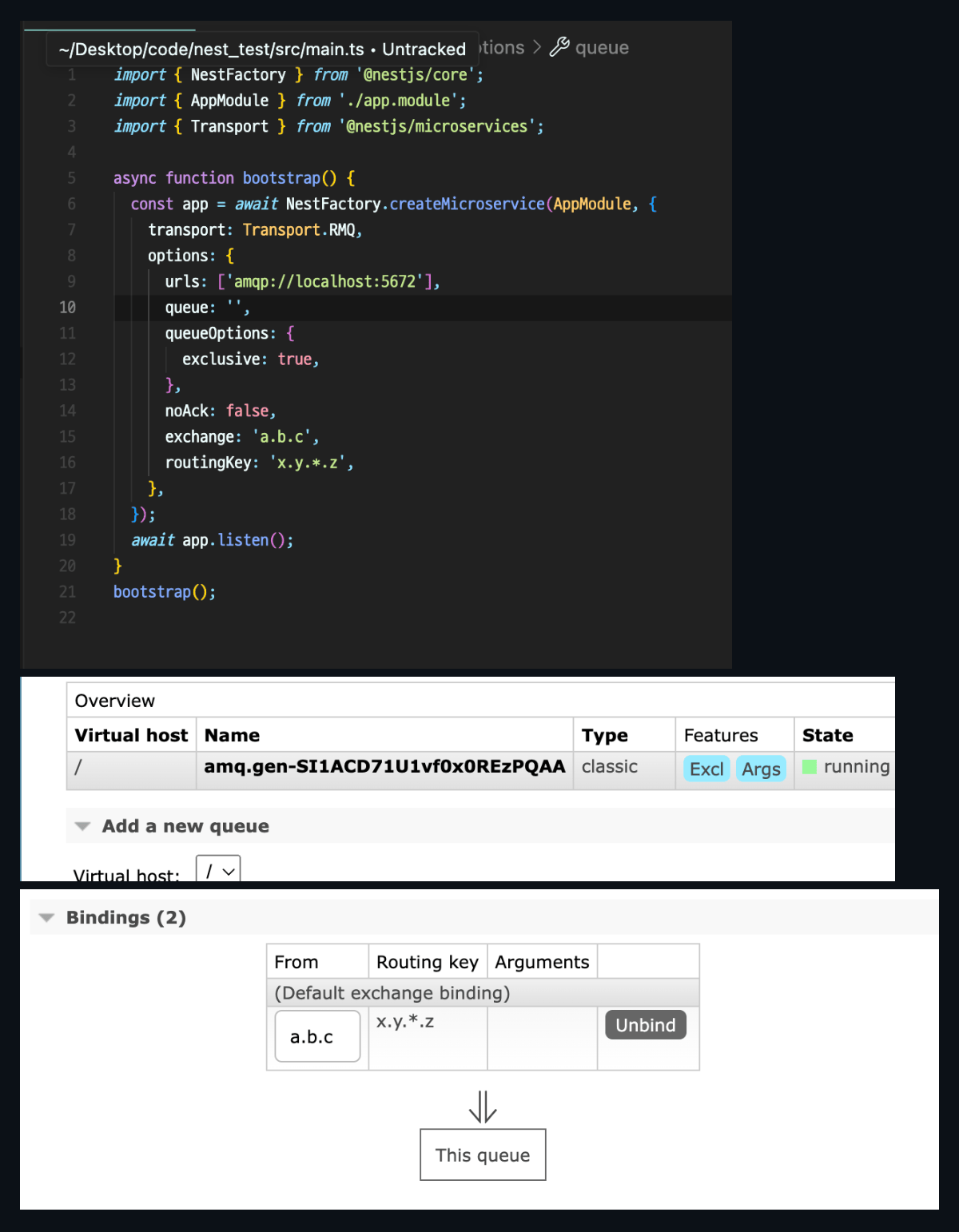Open the Virtual host dropdown

[218, 869]
